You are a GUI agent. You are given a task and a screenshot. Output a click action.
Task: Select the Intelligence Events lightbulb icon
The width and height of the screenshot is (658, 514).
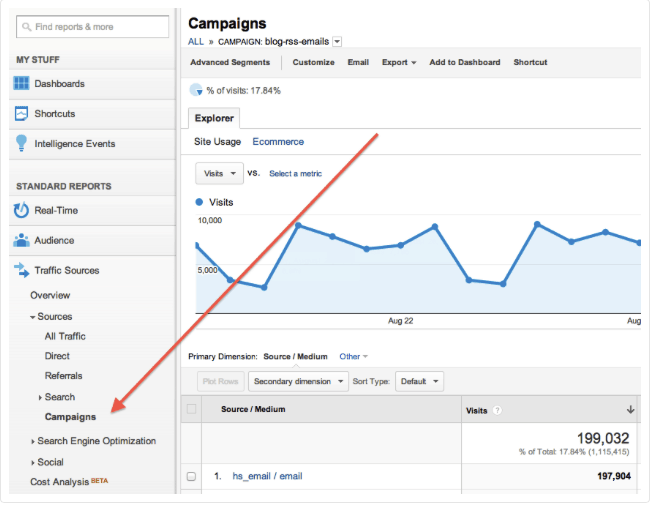point(21,143)
